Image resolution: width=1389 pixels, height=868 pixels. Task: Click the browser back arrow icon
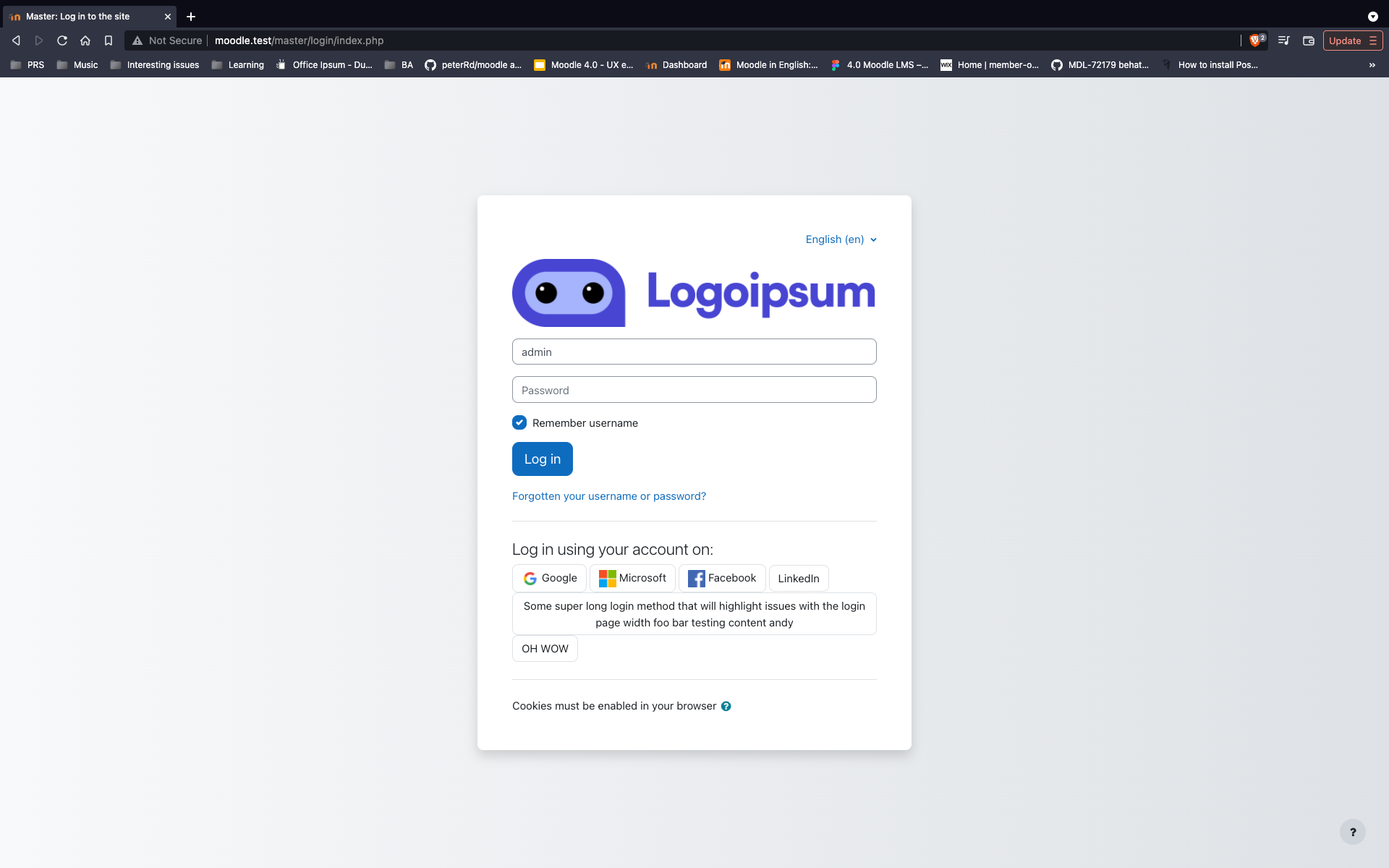[x=16, y=41]
